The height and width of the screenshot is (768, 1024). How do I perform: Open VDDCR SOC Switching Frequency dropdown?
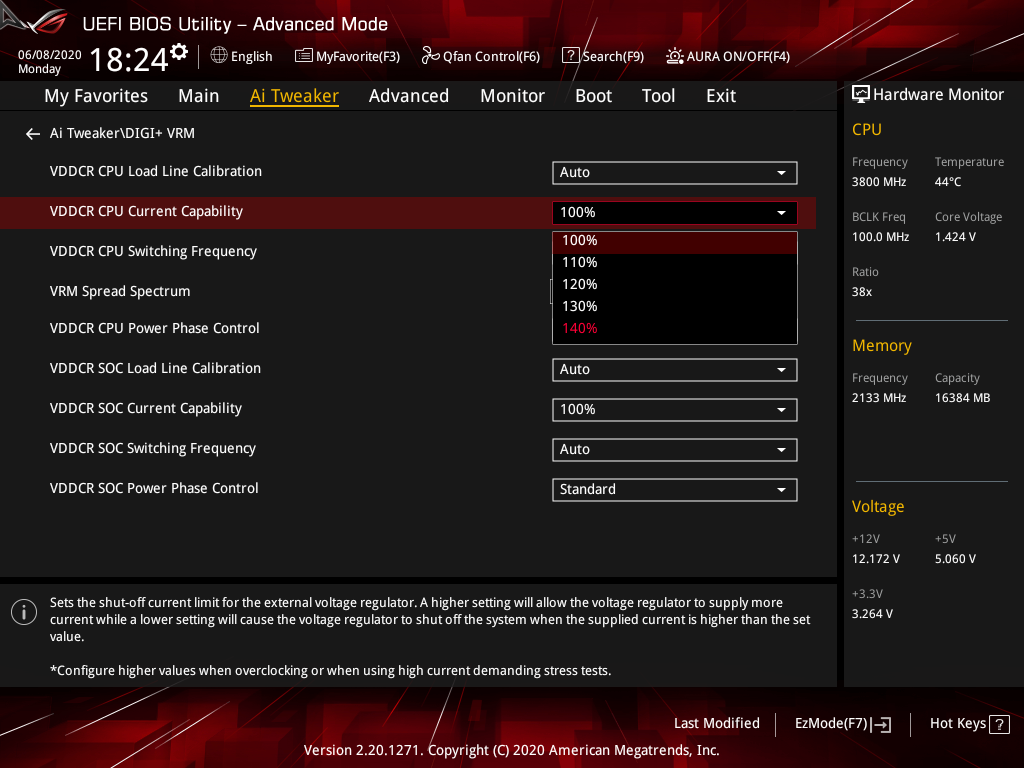(x=675, y=450)
